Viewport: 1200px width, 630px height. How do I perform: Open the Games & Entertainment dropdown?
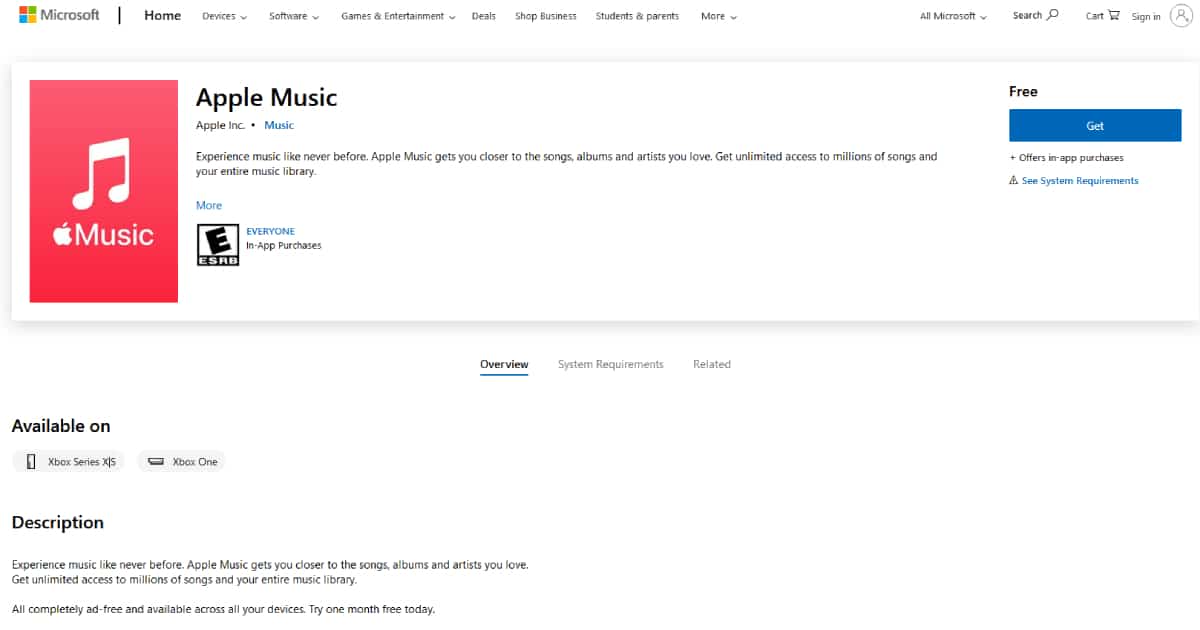pos(398,16)
